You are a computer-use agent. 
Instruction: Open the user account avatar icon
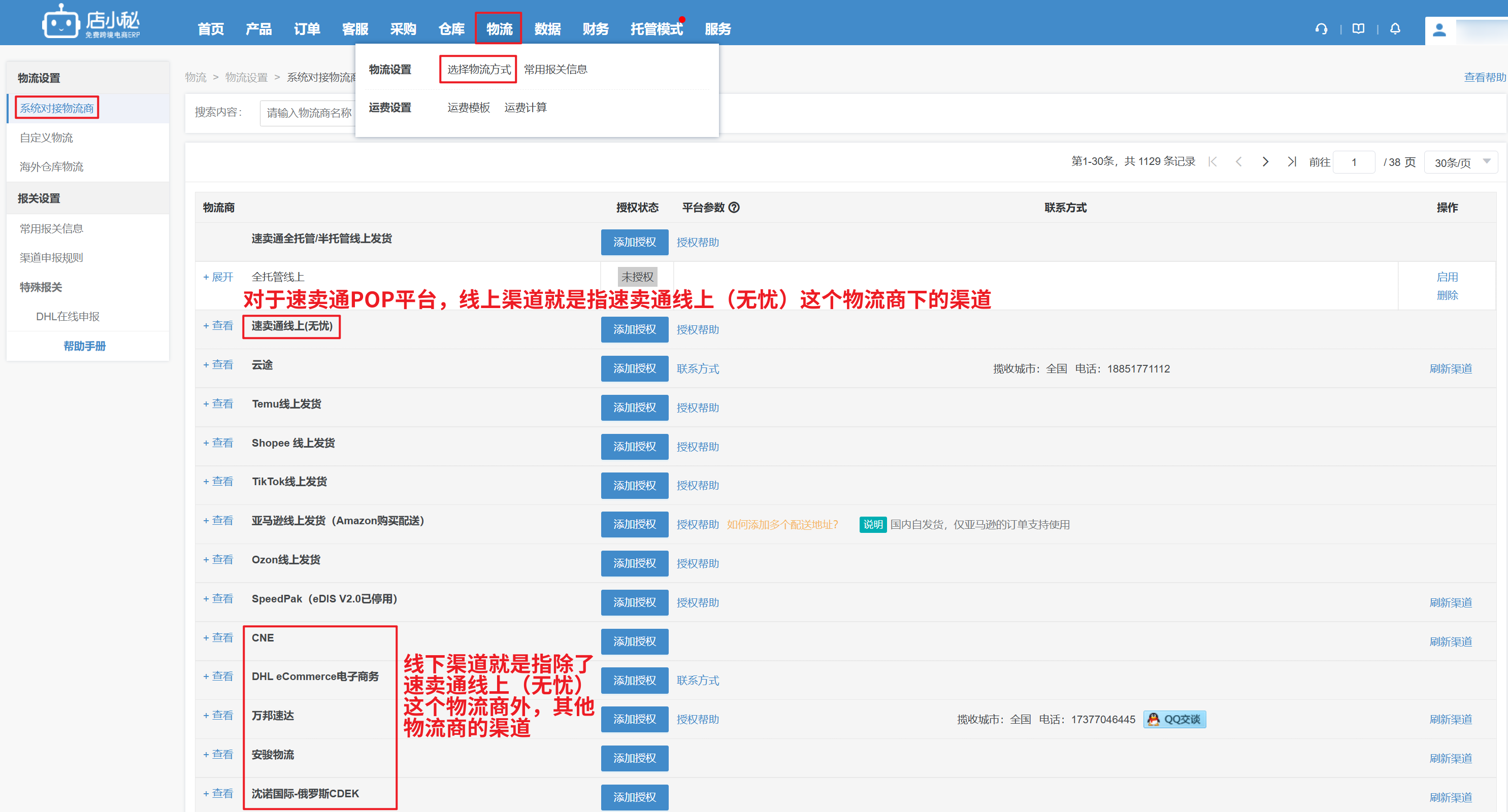1439,30
